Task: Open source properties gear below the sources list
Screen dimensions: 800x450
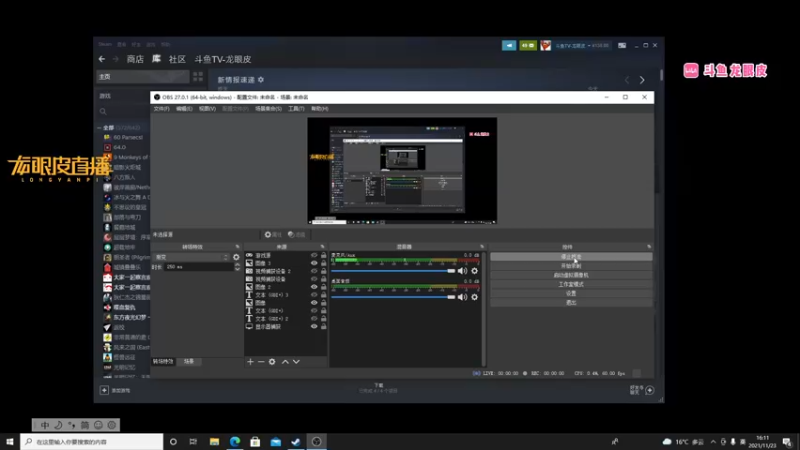Action: click(272, 362)
